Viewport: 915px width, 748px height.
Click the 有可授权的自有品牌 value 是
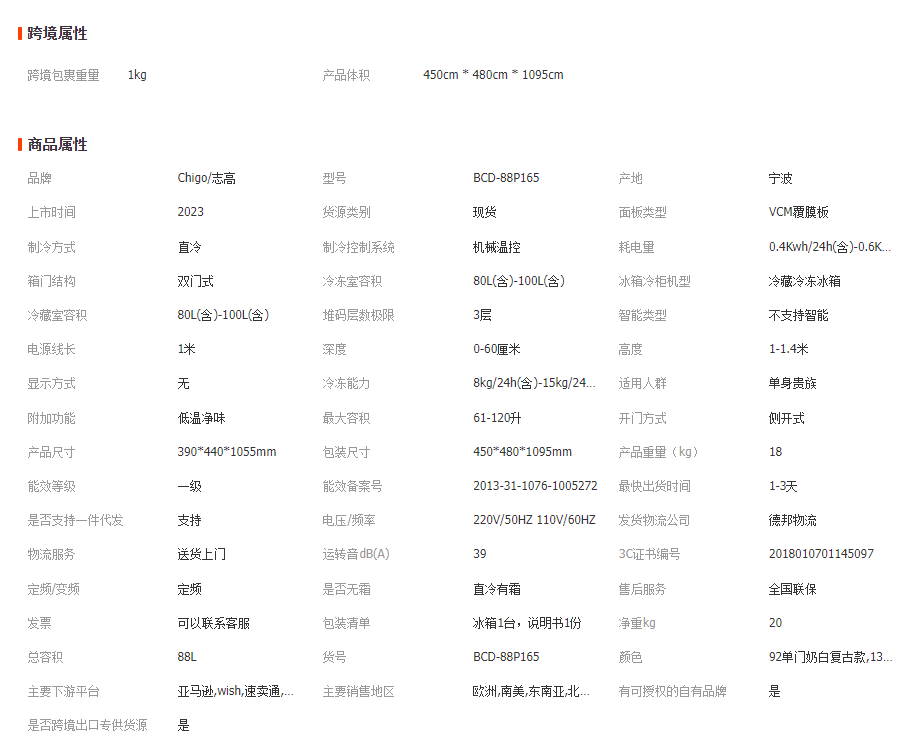click(774, 691)
